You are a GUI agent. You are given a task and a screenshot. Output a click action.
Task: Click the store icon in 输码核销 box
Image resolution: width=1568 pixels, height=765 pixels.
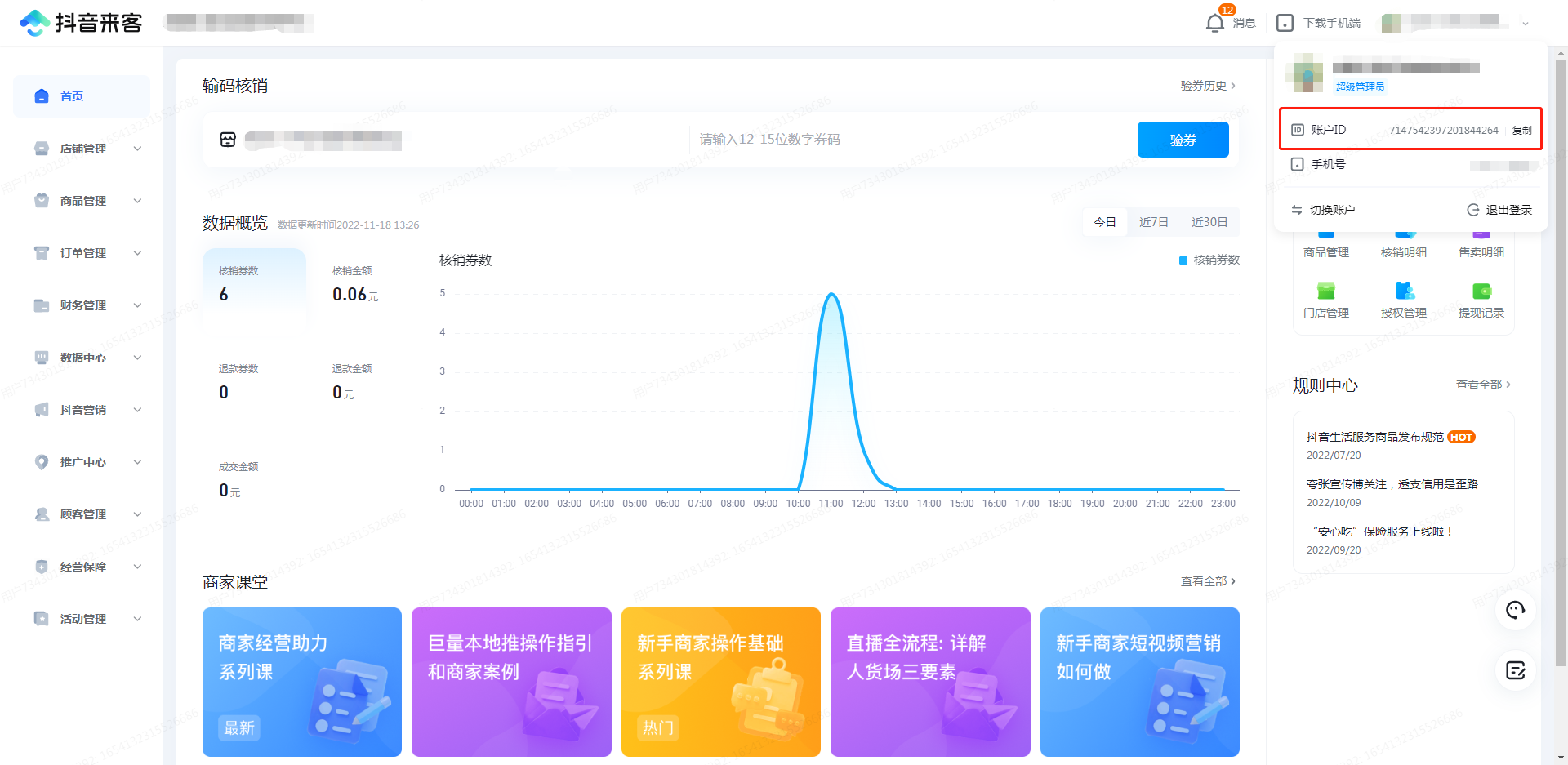228,140
